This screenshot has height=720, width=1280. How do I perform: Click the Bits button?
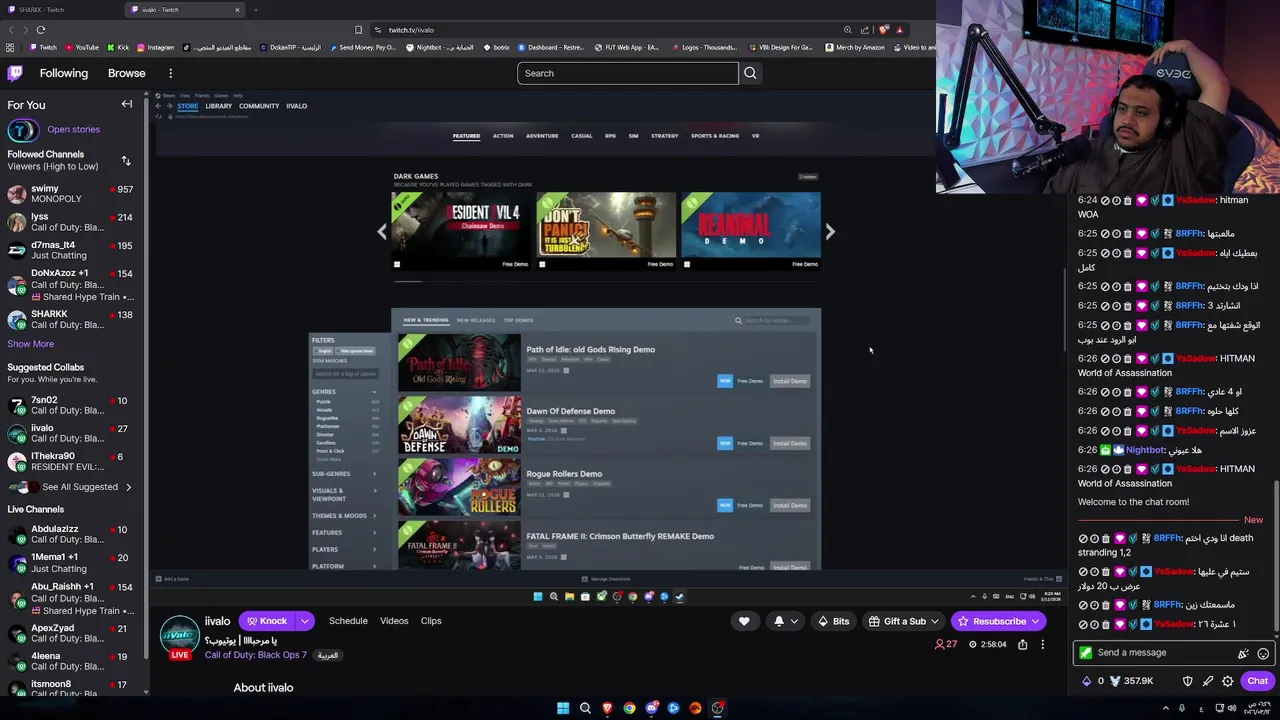coord(833,621)
